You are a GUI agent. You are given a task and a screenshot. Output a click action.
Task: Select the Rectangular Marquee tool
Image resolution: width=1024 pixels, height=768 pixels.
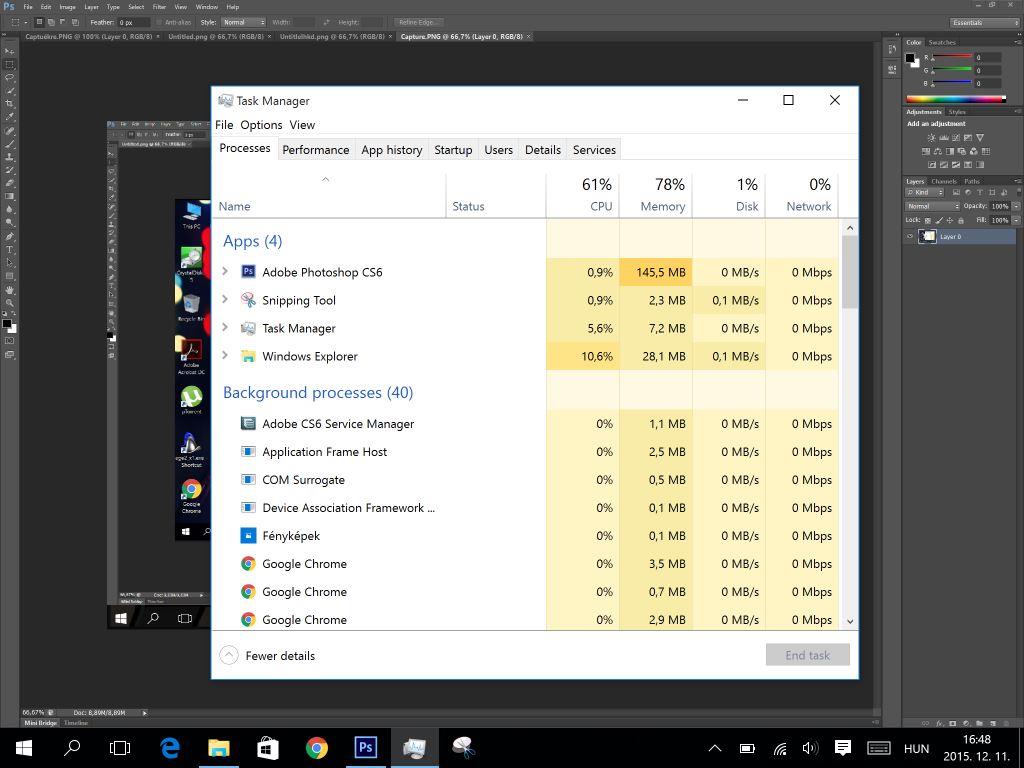pyautogui.click(x=9, y=64)
